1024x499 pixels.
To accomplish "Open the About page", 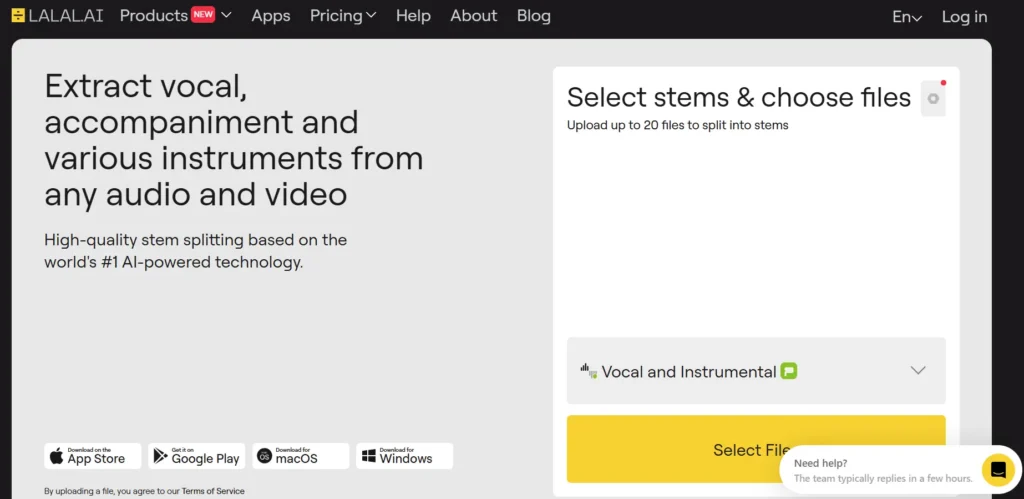I will 473,16.
